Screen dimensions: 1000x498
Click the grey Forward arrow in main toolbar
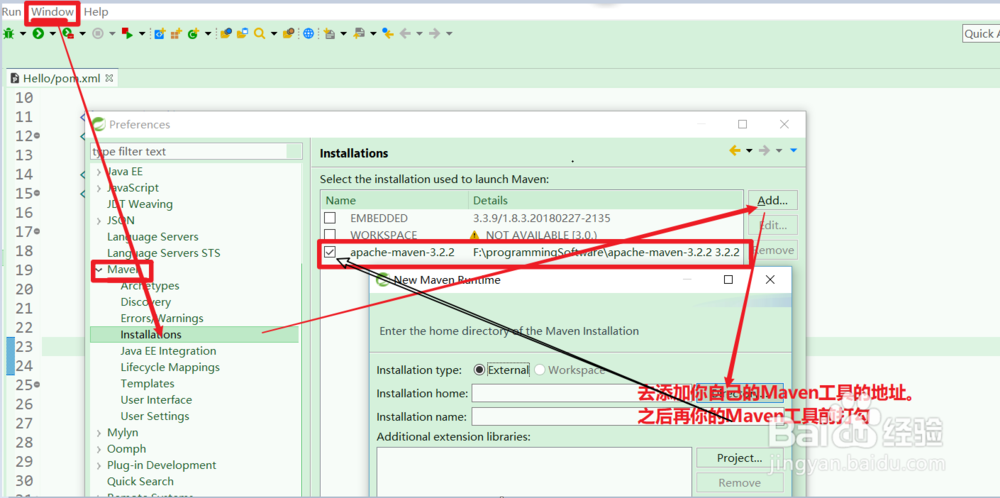click(x=434, y=34)
